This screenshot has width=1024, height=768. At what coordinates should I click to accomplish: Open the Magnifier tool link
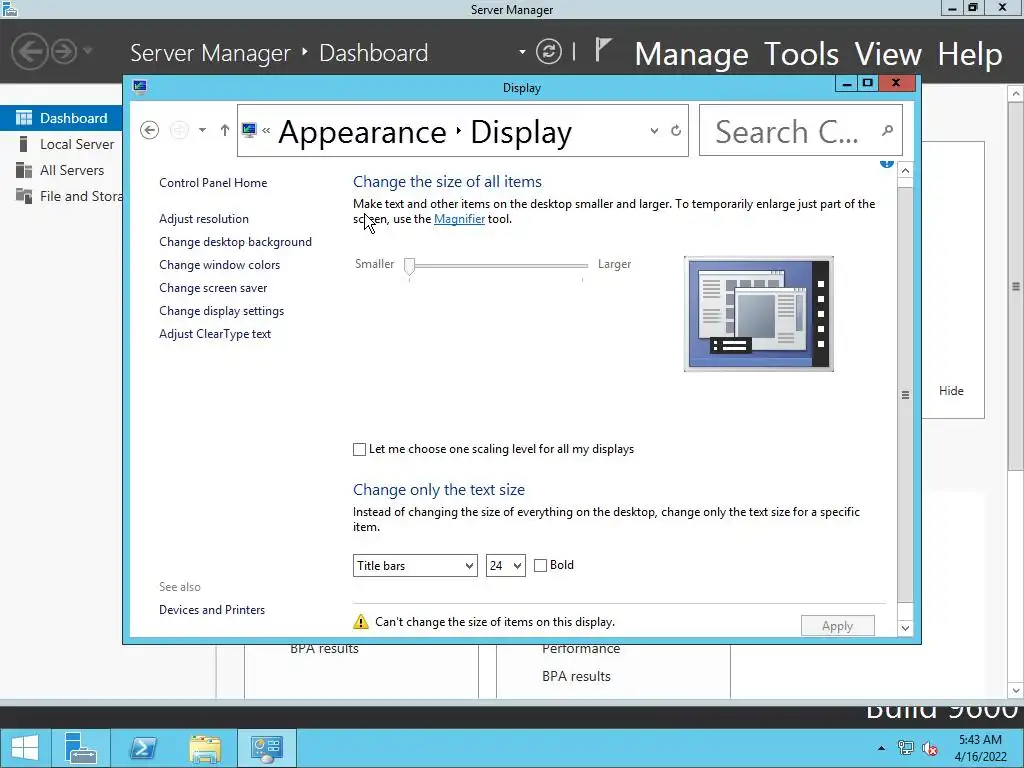pyautogui.click(x=459, y=219)
